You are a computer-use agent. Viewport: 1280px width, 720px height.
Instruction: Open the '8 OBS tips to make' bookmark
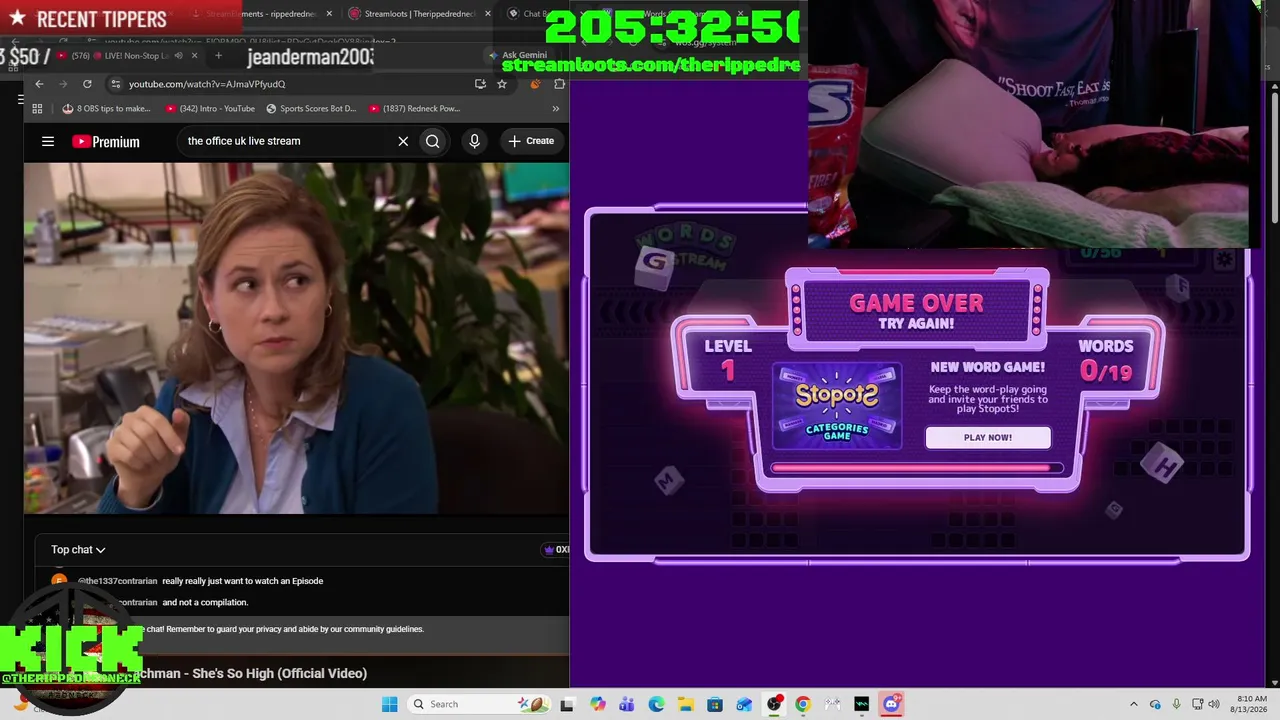pos(107,108)
